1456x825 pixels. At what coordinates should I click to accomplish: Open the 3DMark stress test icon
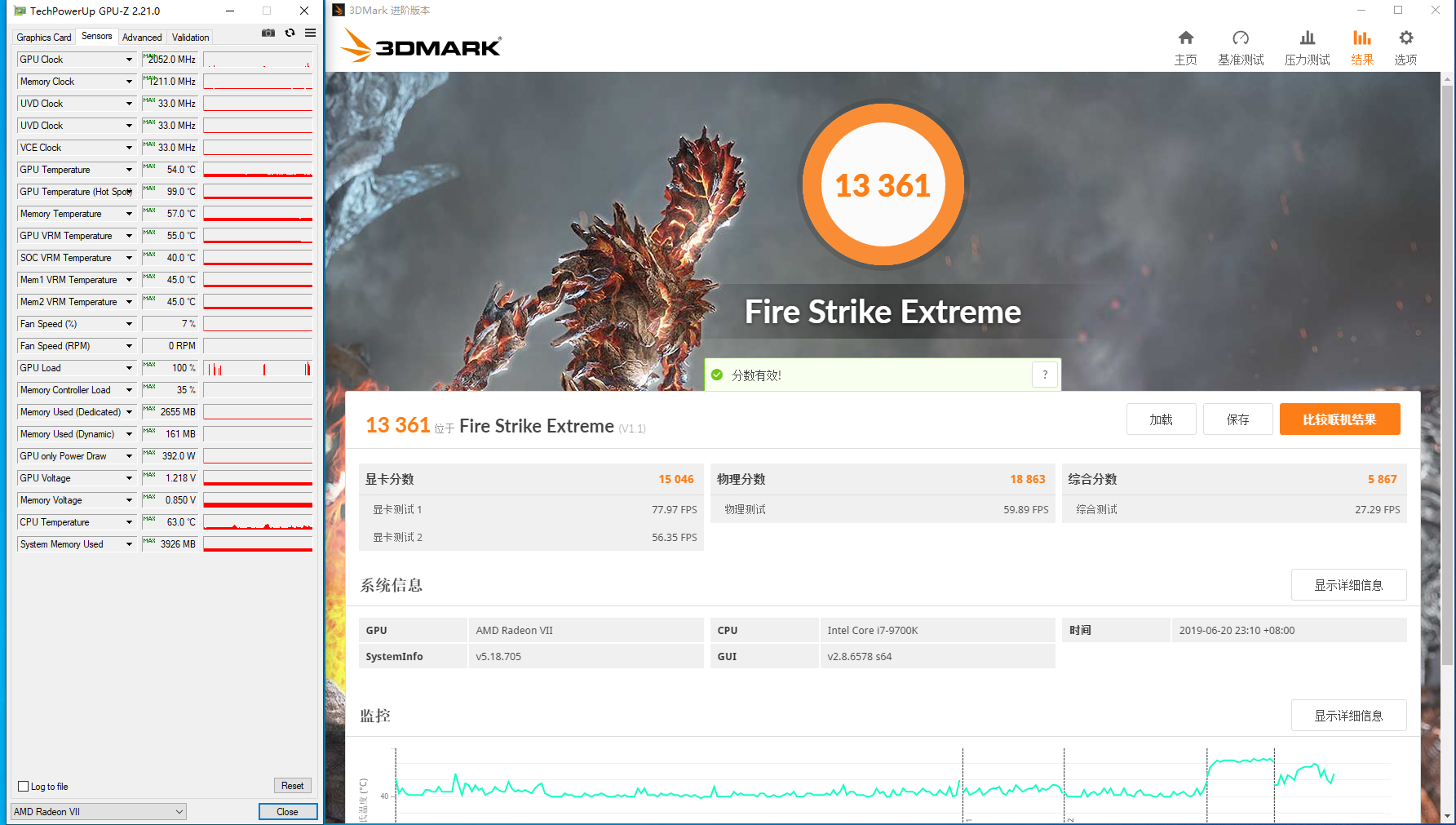[x=1307, y=38]
